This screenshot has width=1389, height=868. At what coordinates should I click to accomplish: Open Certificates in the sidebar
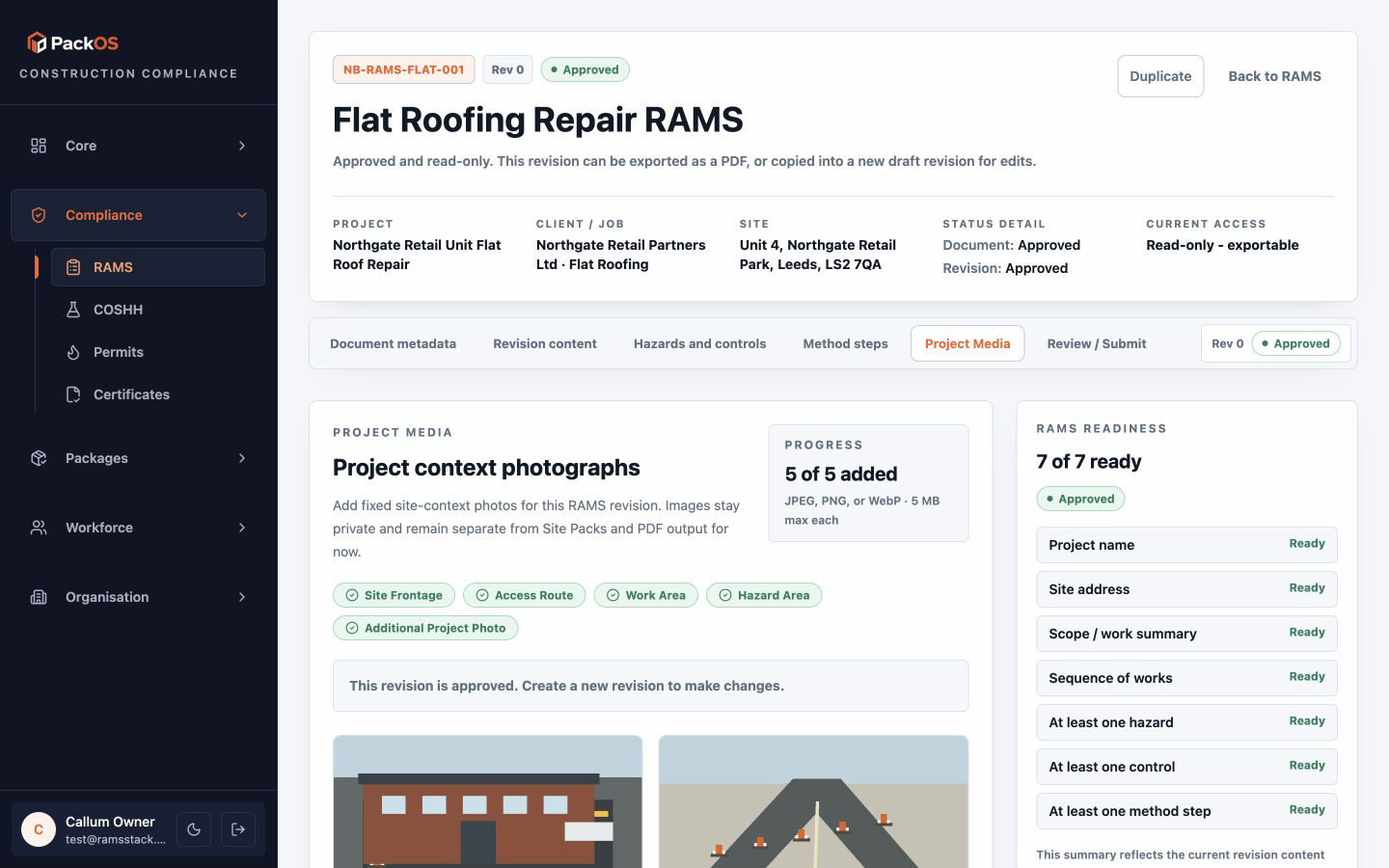(158, 394)
